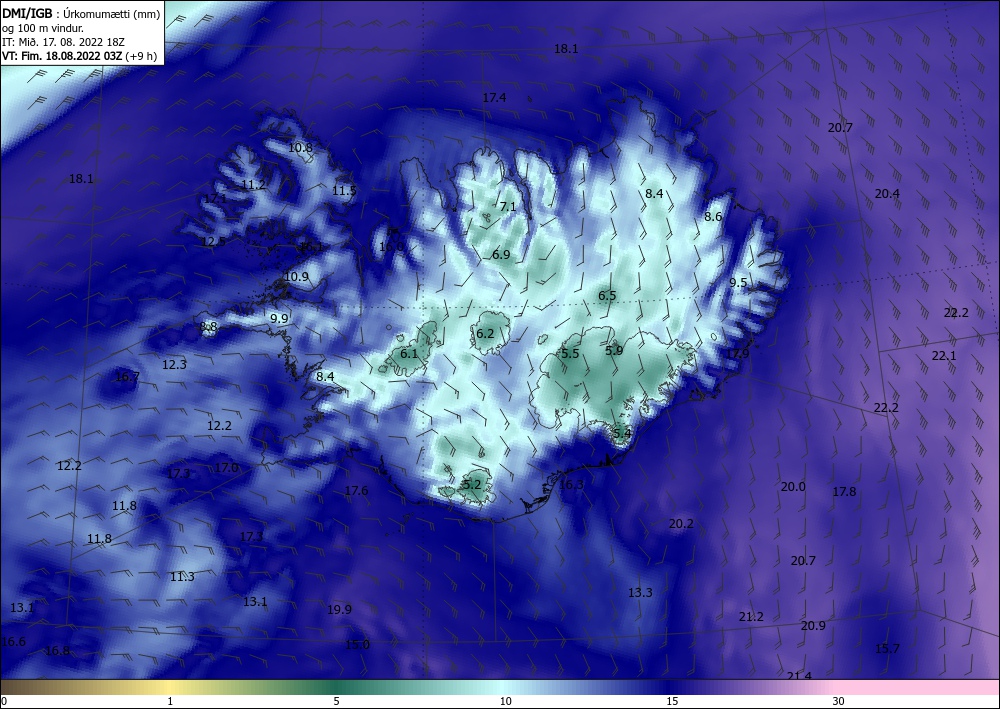Click the 6.9 value label
The image size is (1000, 709).
[501, 254]
